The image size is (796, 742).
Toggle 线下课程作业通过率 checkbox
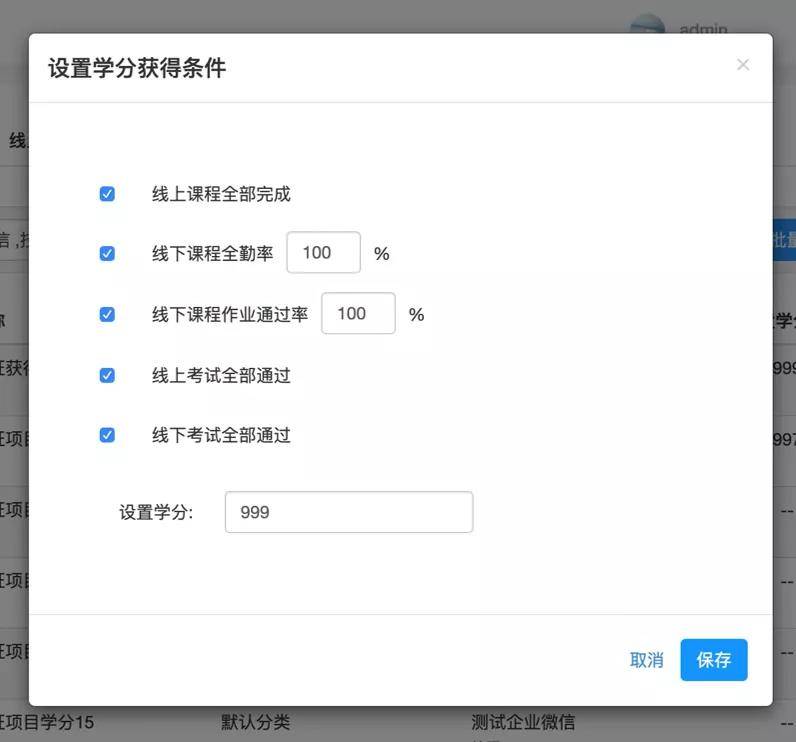coord(107,314)
